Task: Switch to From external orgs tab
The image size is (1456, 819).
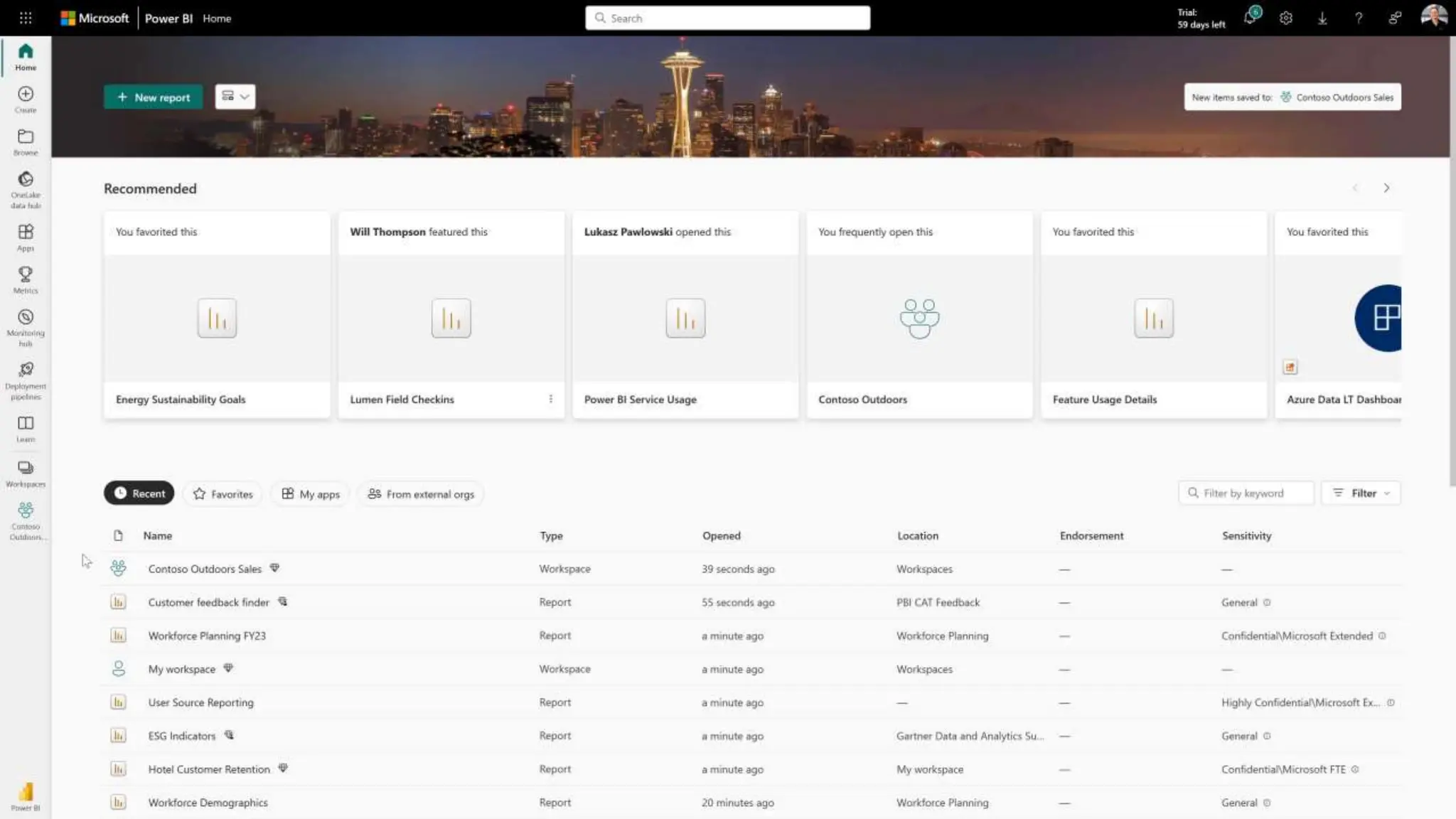Action: click(420, 494)
